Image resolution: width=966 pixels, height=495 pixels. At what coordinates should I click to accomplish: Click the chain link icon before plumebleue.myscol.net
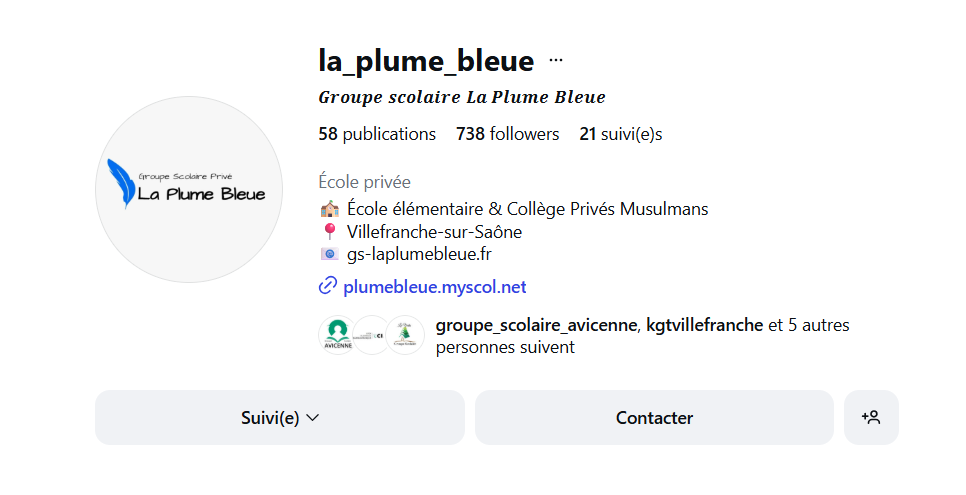(x=327, y=287)
